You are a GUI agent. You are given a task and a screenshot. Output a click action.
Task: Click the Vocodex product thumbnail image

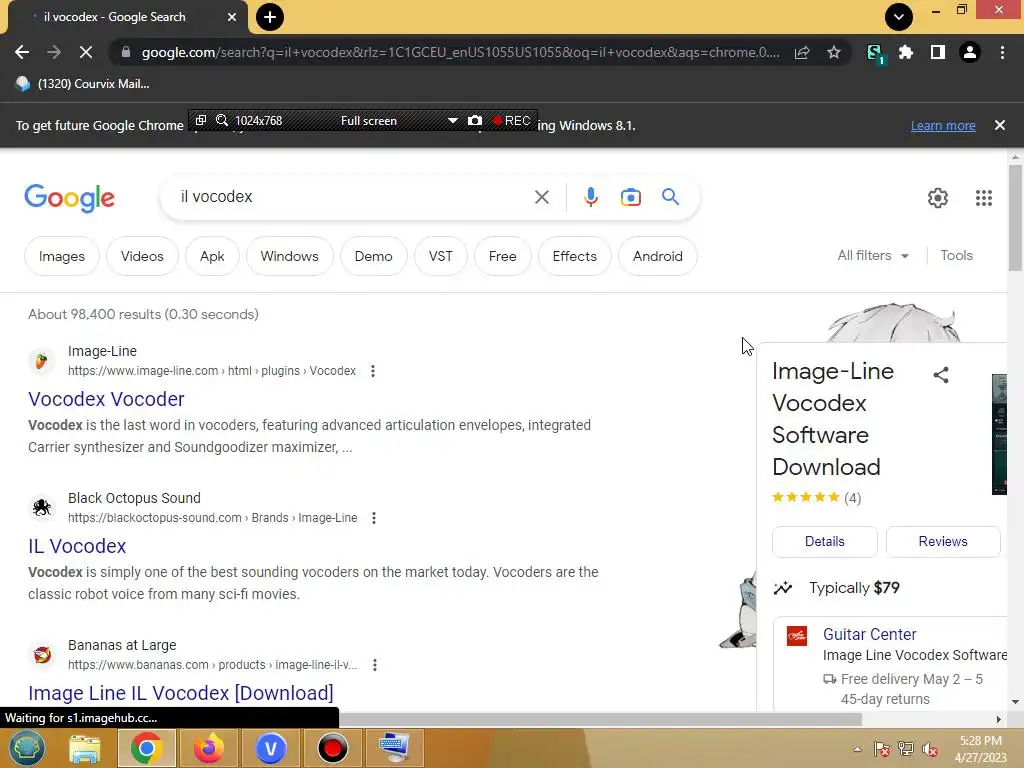click(999, 434)
